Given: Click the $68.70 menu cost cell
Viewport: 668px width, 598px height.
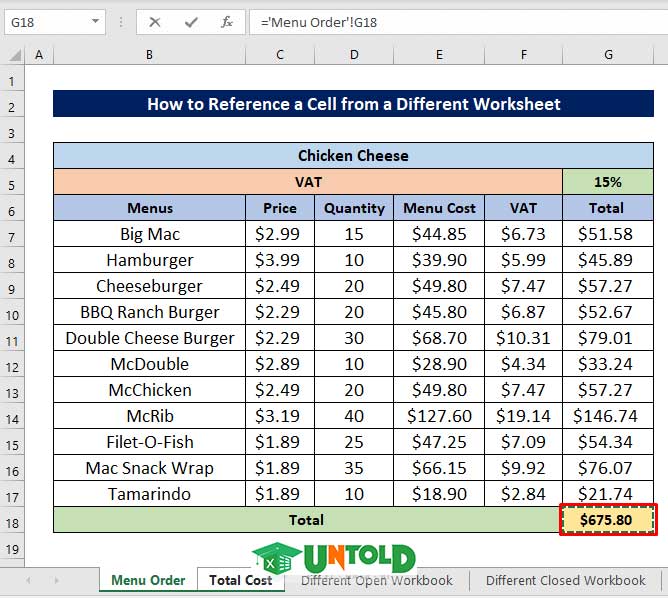Looking at the screenshot, I should pyautogui.click(x=439, y=338).
